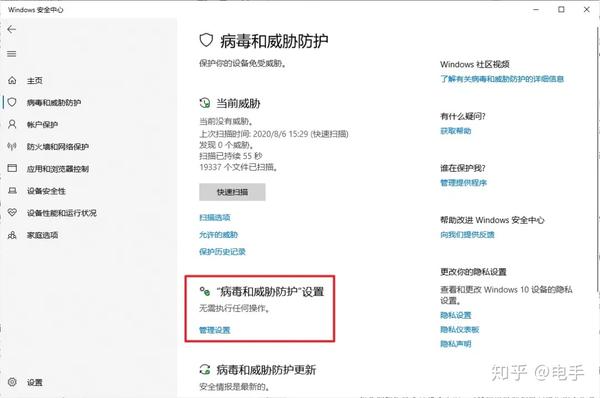Viewport: 600px width, 398px height.
Task: Click '扫描已持续 55 秒' text
Action: pos(231,156)
